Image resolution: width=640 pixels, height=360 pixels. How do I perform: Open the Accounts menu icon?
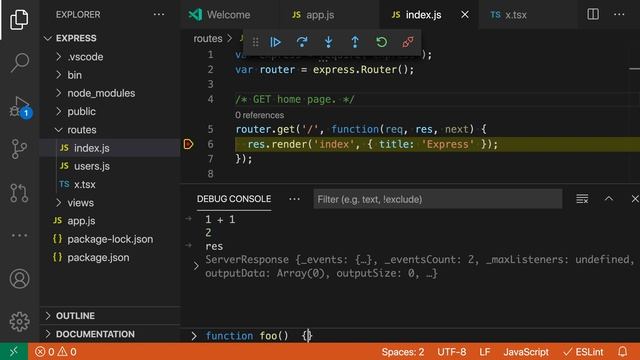[19, 279]
